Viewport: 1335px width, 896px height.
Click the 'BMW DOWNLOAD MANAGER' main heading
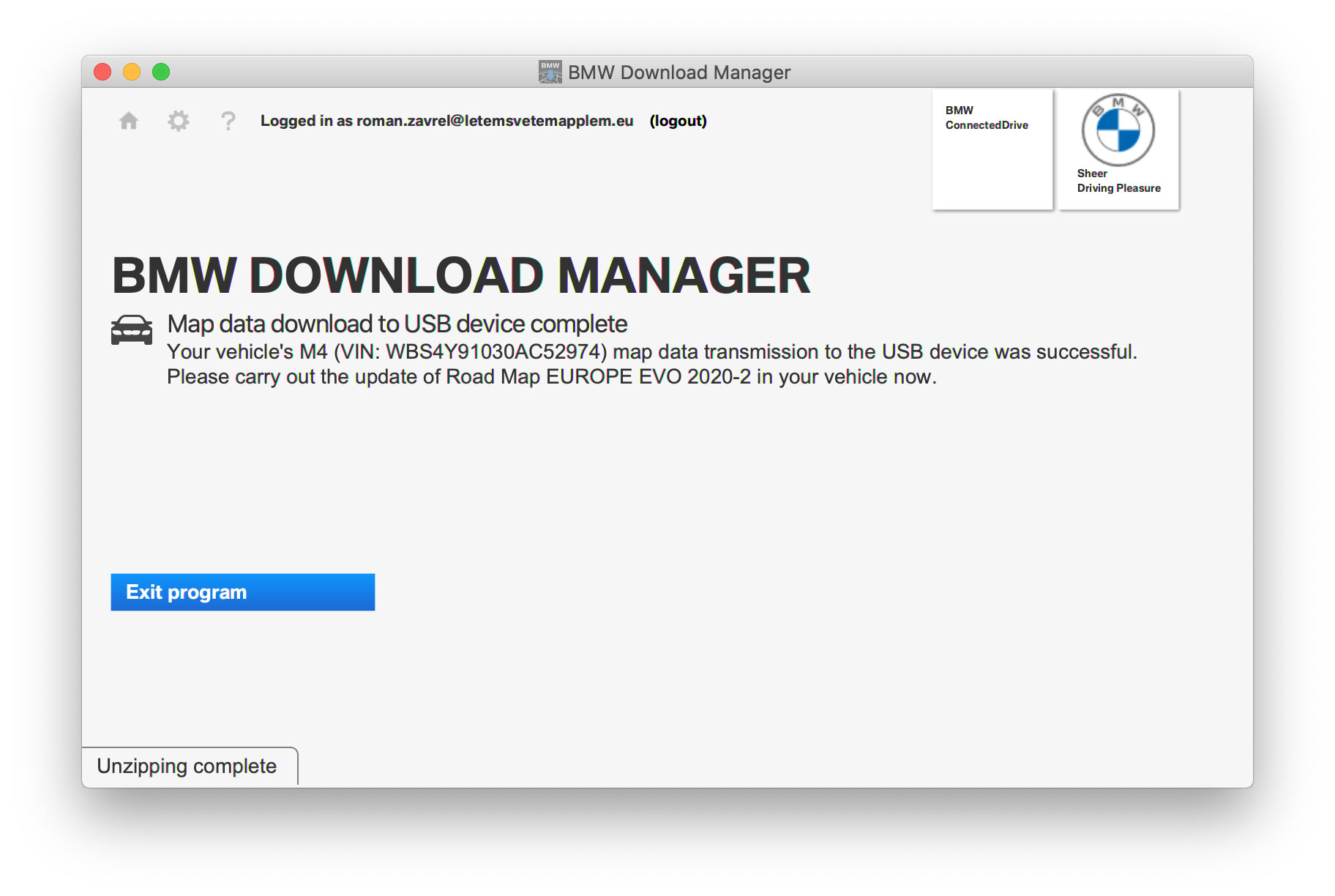point(461,276)
